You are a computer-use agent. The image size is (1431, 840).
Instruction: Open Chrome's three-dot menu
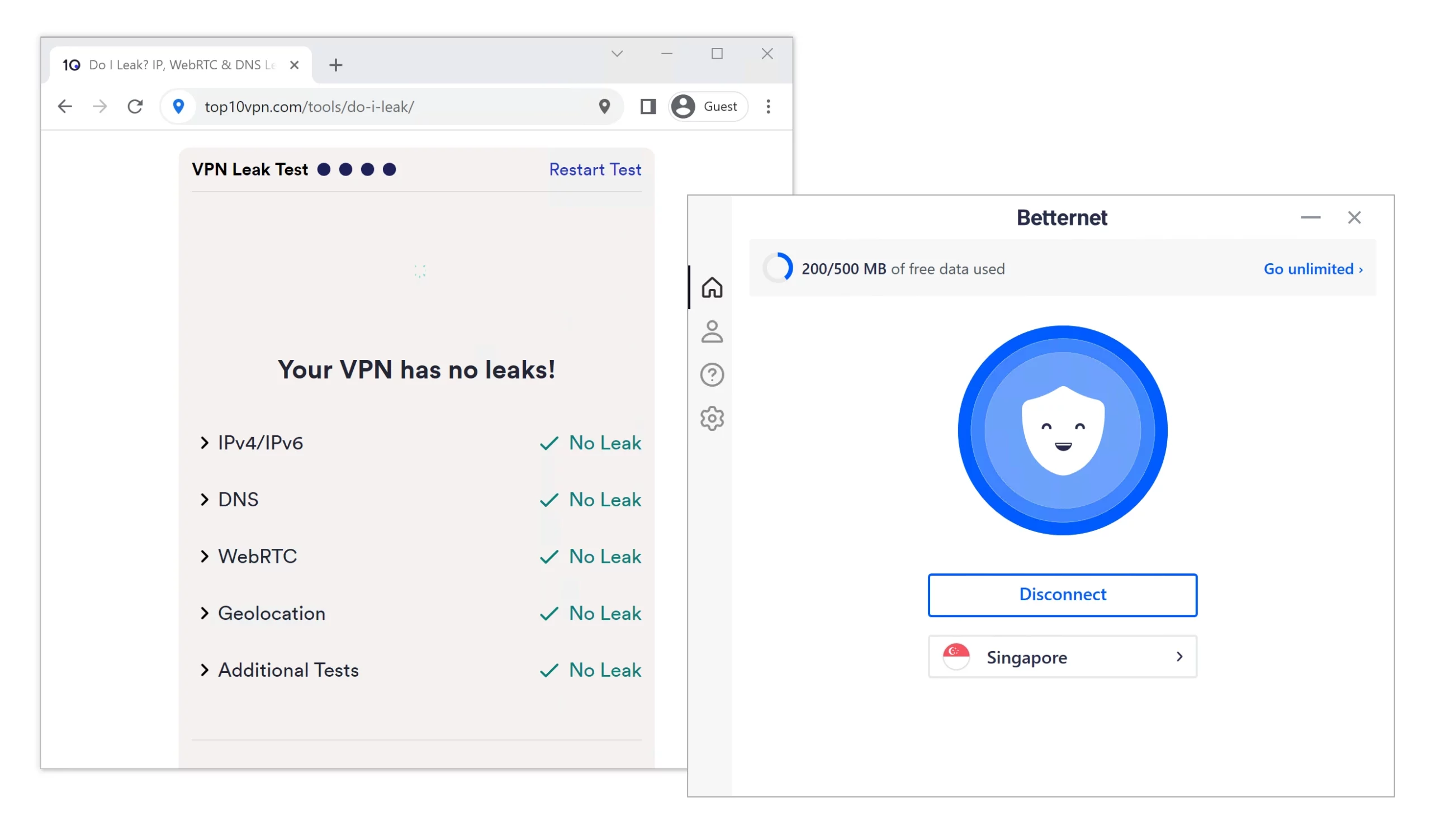[x=769, y=106]
